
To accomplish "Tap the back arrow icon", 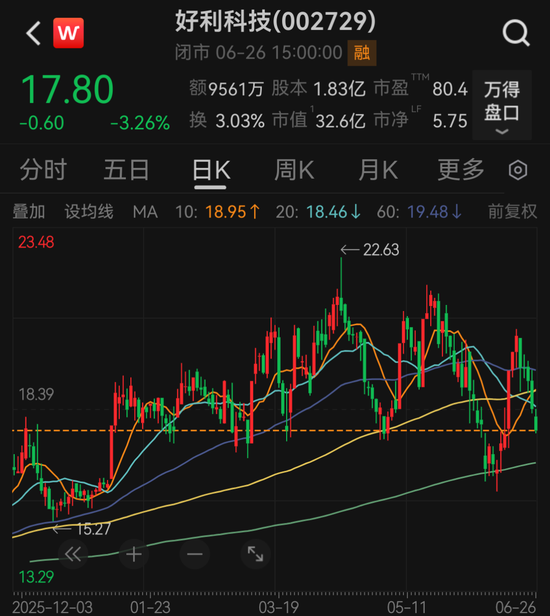I will (x=33, y=33).
